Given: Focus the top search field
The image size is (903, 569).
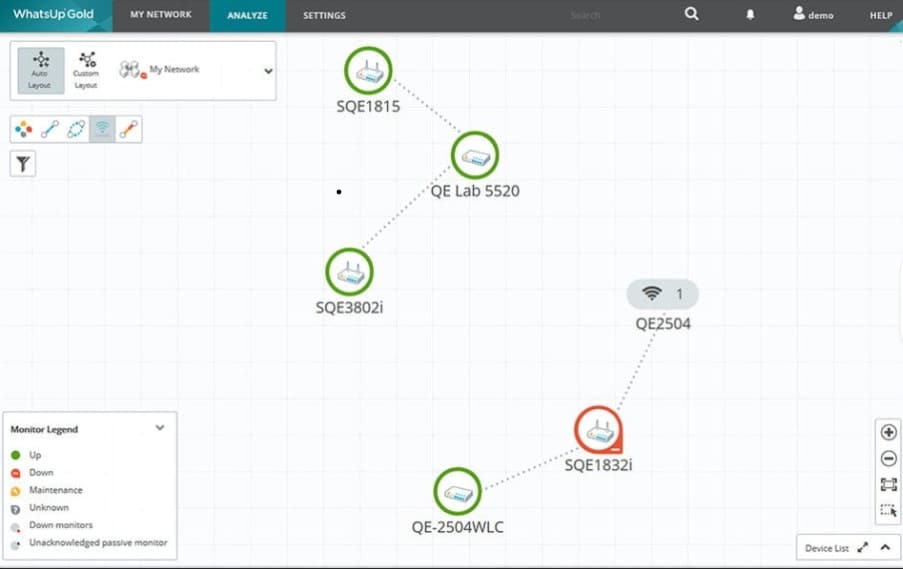Looking at the screenshot, I should (585, 16).
